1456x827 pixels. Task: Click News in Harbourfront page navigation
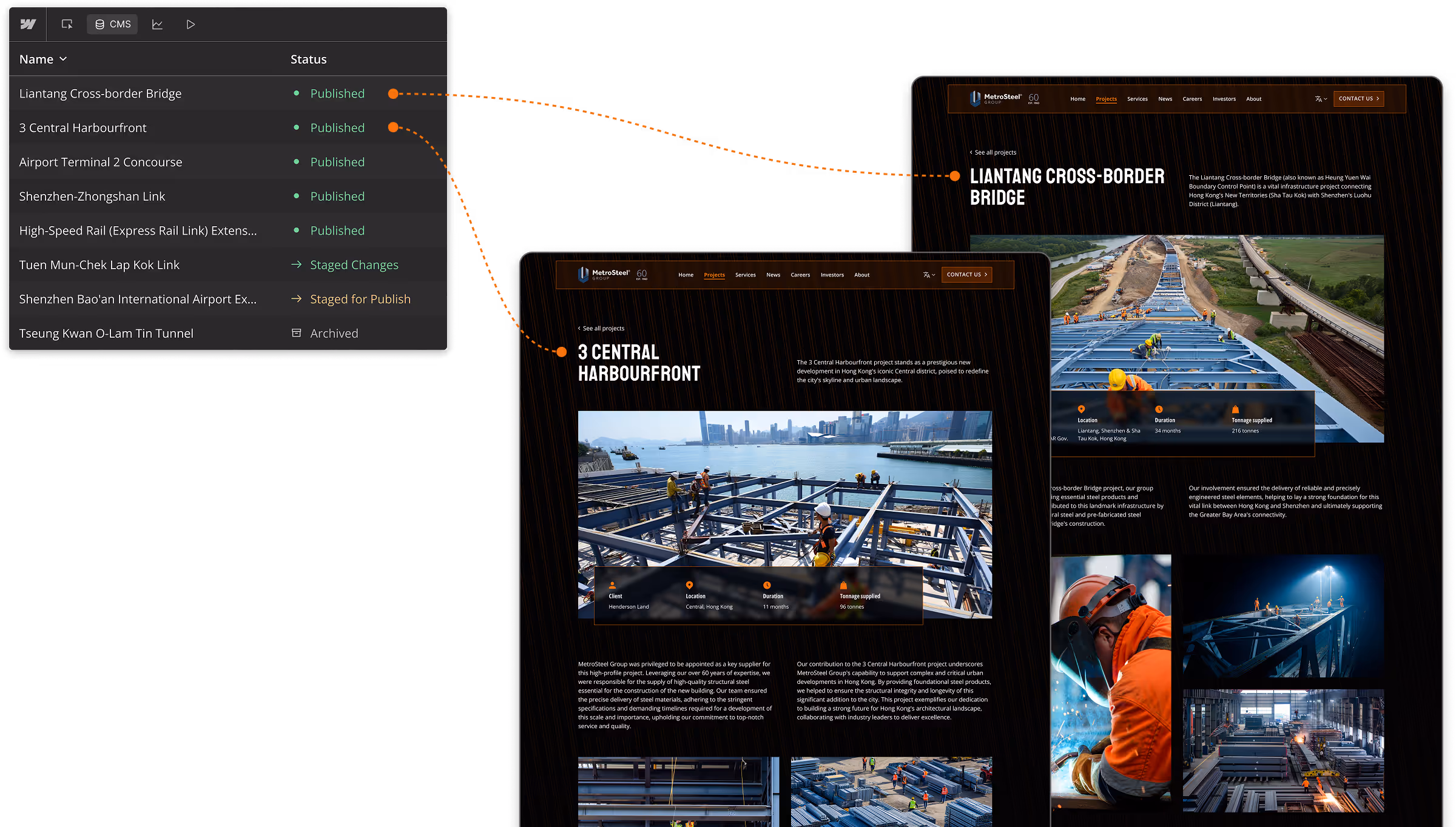(x=773, y=275)
